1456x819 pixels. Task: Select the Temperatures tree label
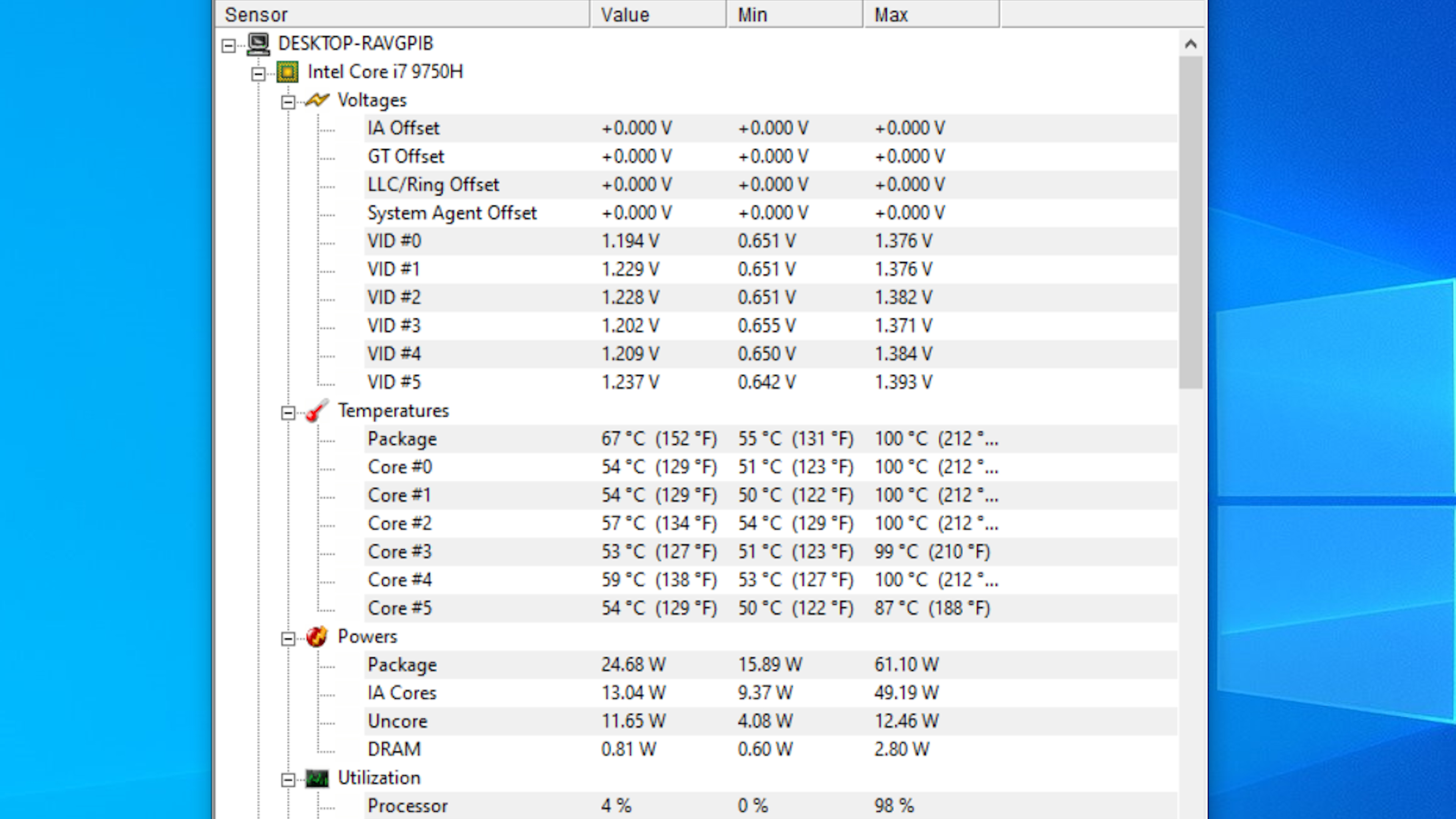point(394,410)
